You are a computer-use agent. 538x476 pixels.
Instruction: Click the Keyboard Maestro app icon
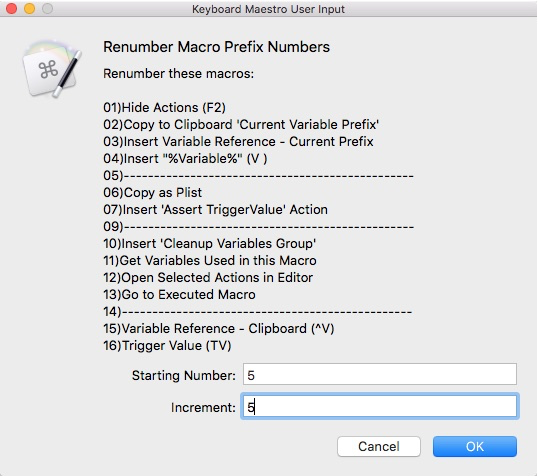(52, 68)
